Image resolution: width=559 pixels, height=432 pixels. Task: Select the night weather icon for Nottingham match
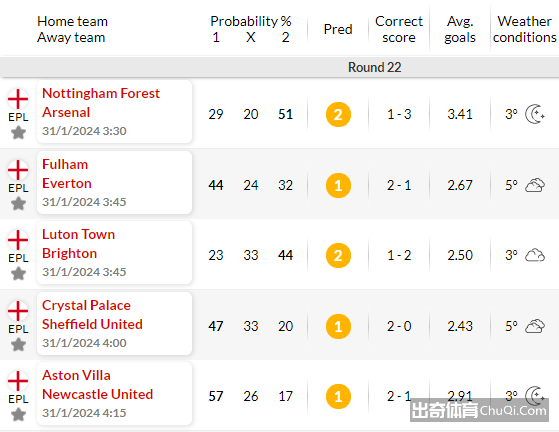coord(535,114)
